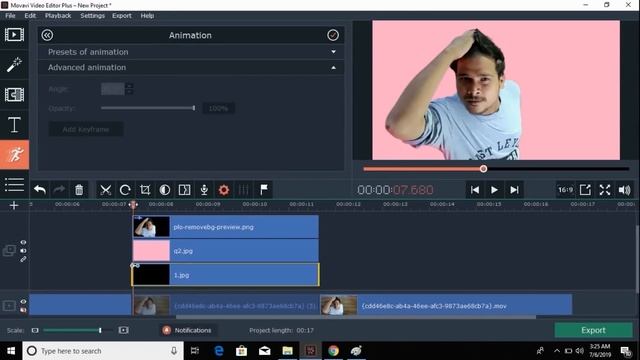The image size is (640, 360).
Task: Skip to next frame
Action: click(514, 190)
